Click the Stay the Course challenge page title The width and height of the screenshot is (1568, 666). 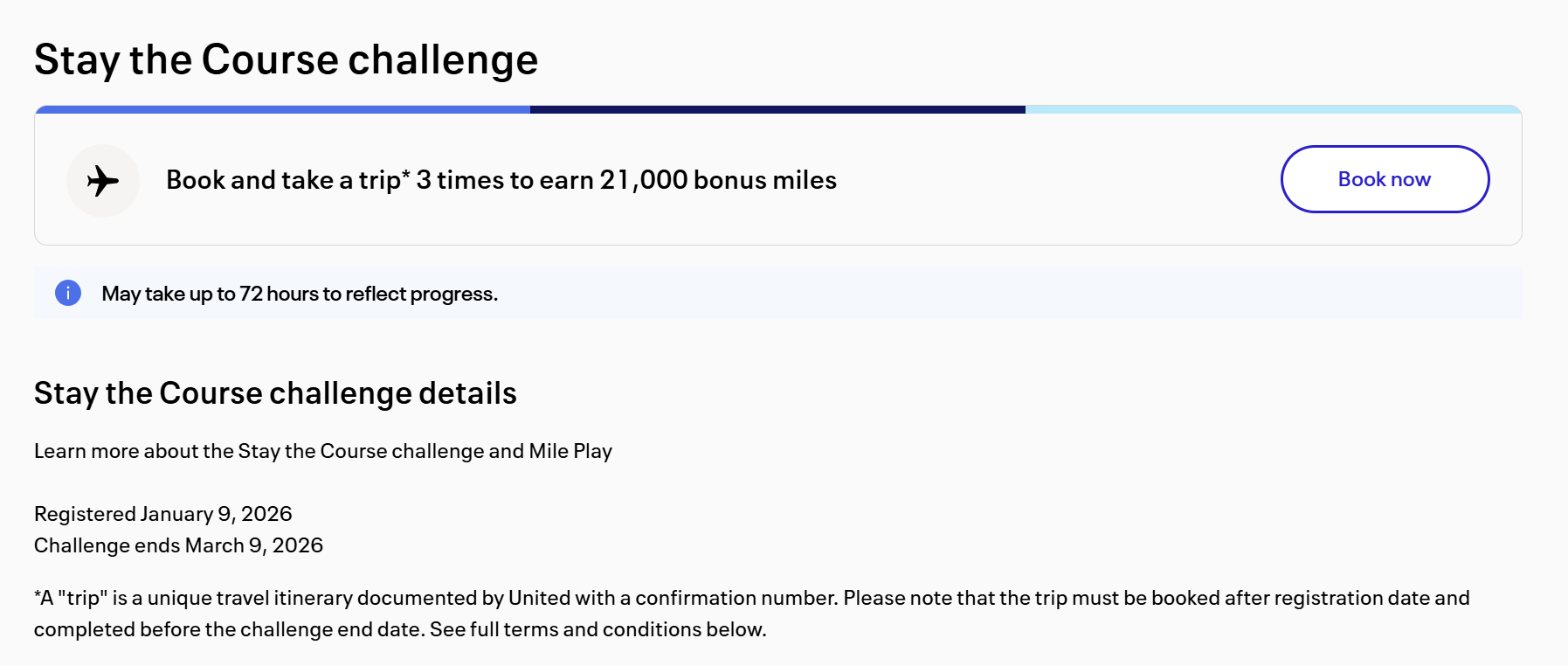(x=286, y=60)
